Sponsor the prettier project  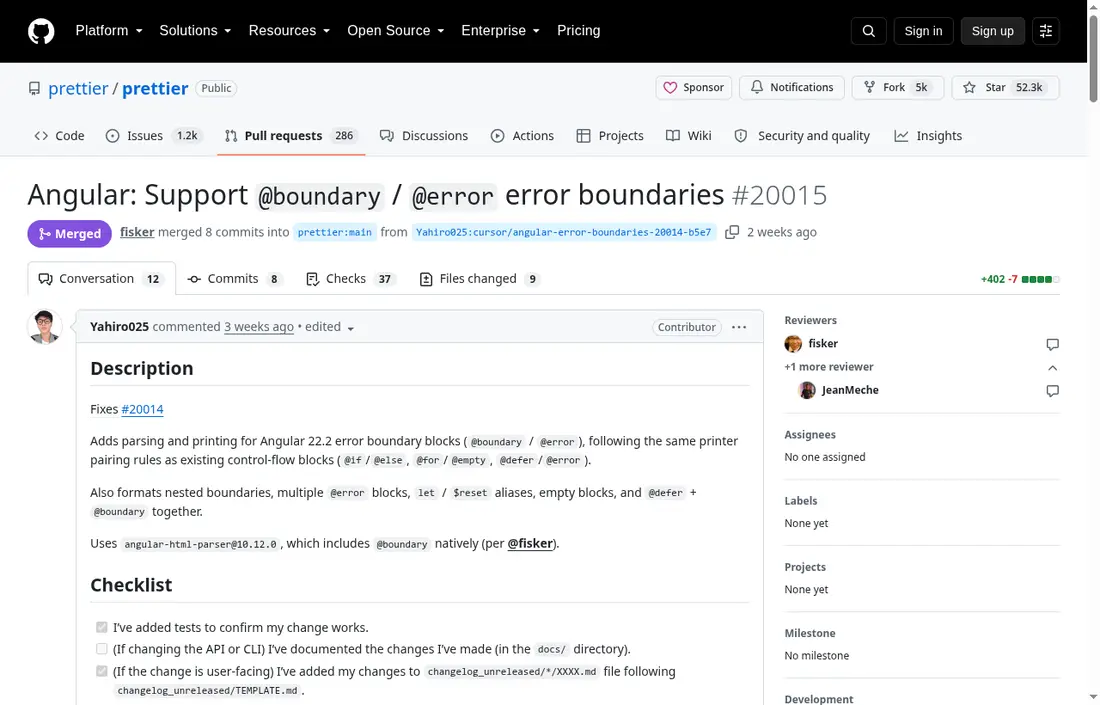coord(694,88)
